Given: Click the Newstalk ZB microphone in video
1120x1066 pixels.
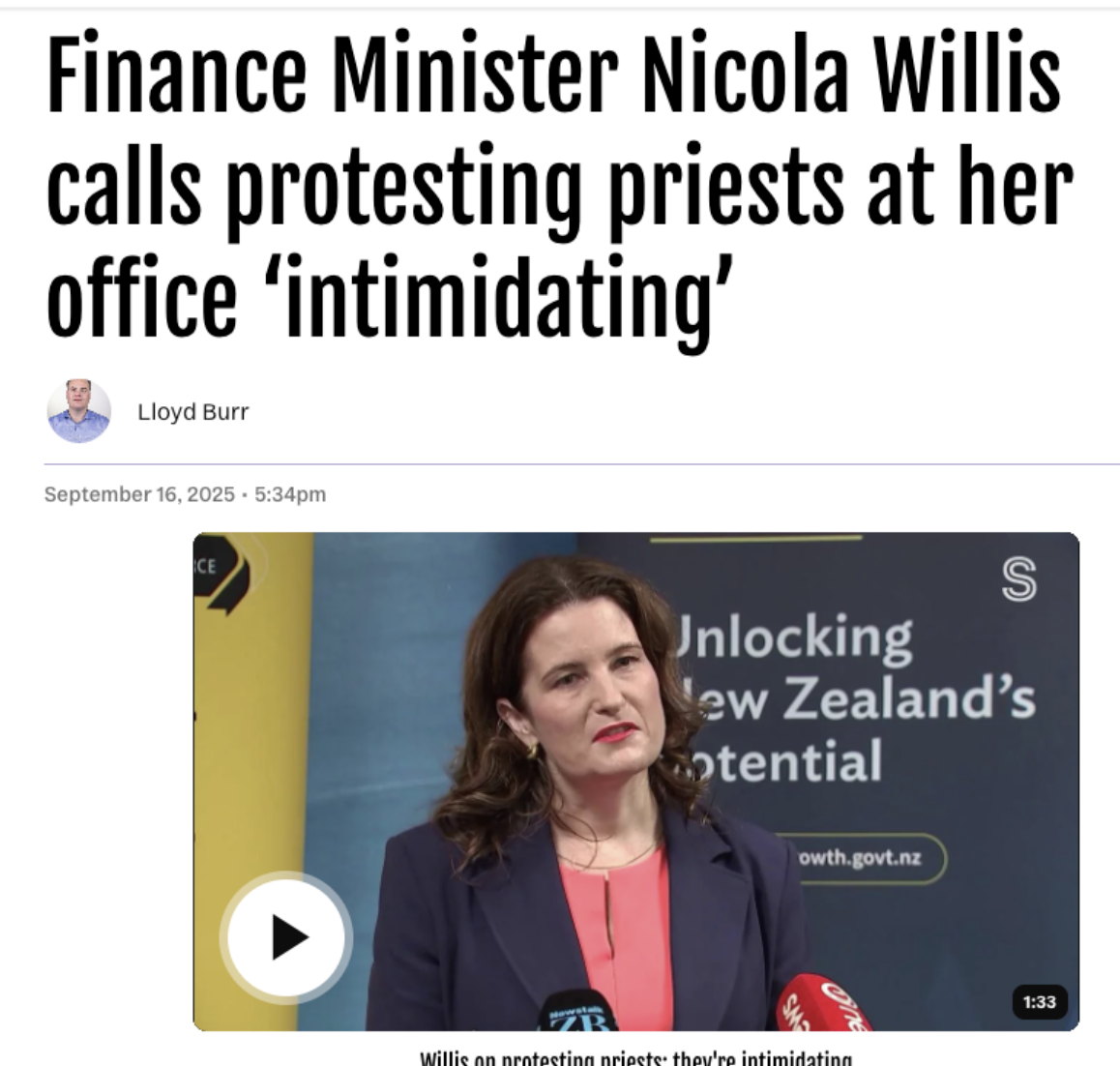Looking at the screenshot, I should tap(577, 1011).
